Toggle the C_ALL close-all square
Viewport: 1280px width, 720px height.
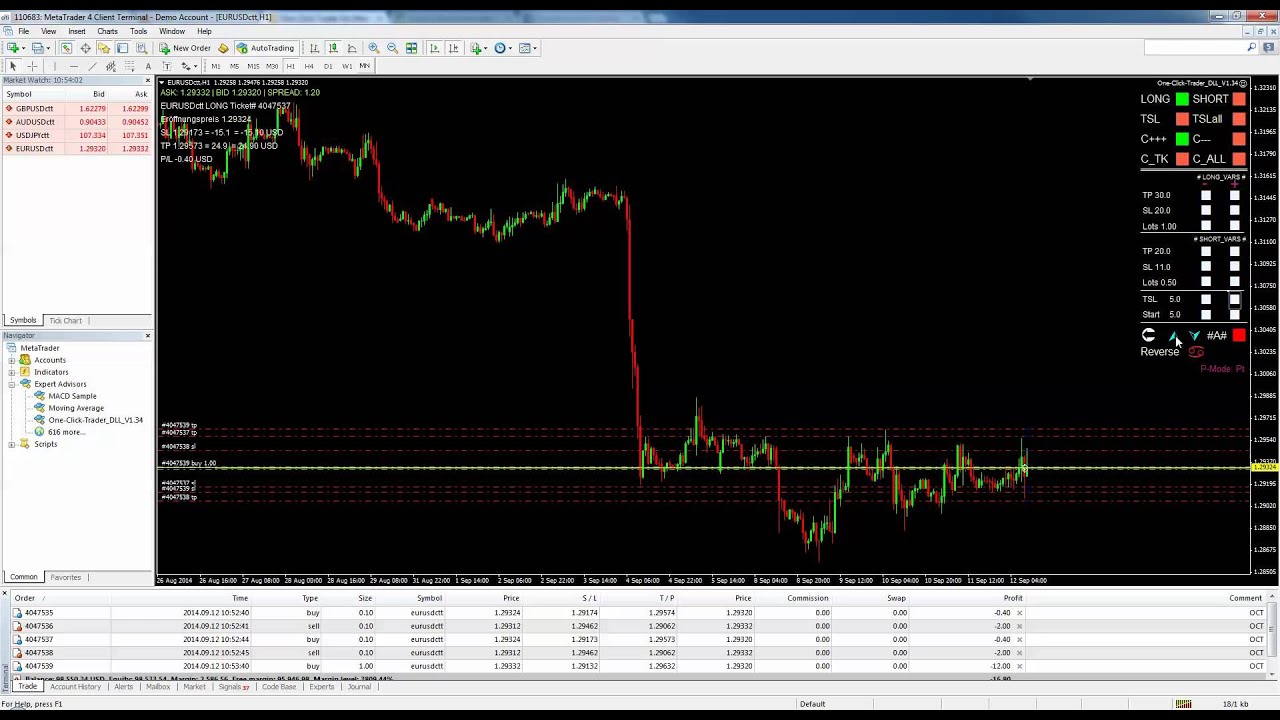pos(1239,159)
